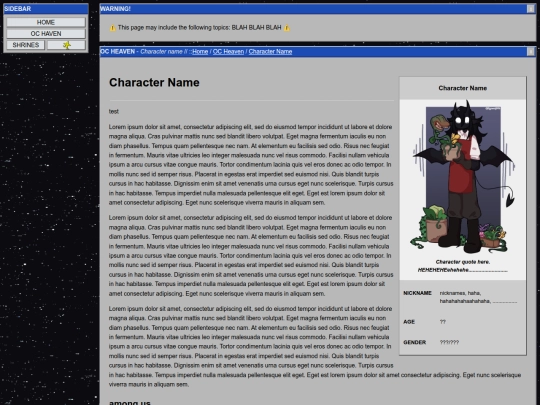The width and height of the screenshot is (540, 405).
Task: Click the 'among us' section heading
Action: click(129, 402)
